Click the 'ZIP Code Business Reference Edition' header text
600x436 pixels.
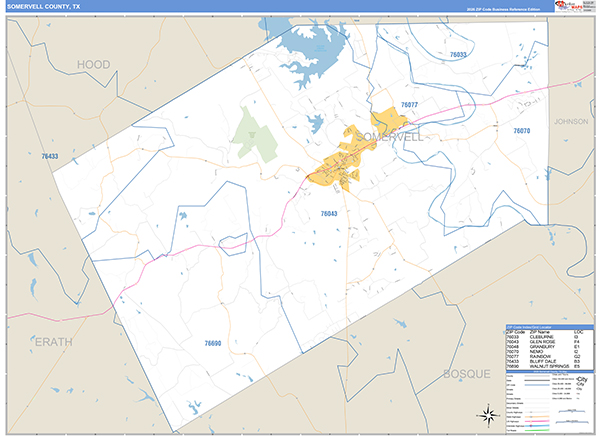(503, 9)
